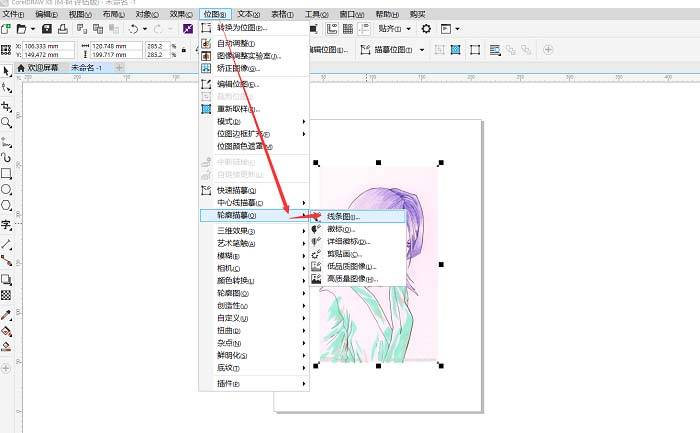700x433 pixels.
Task: Select the Eyedropper tool
Action: [7, 314]
